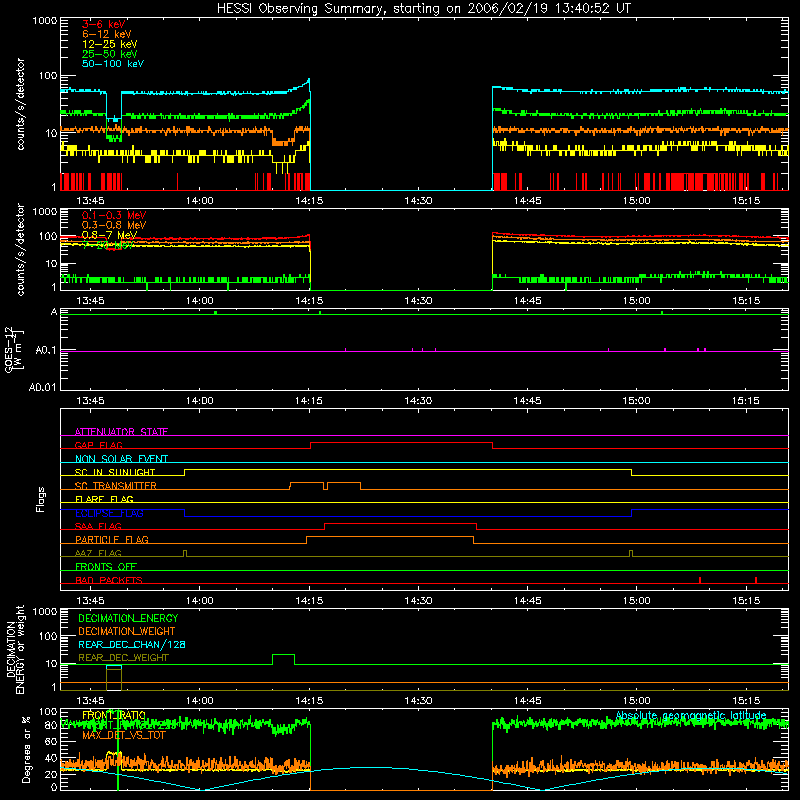Click the raised PARTICLE_FLAG step segment
The width and height of the screenshot is (800, 800).
(x=390, y=537)
